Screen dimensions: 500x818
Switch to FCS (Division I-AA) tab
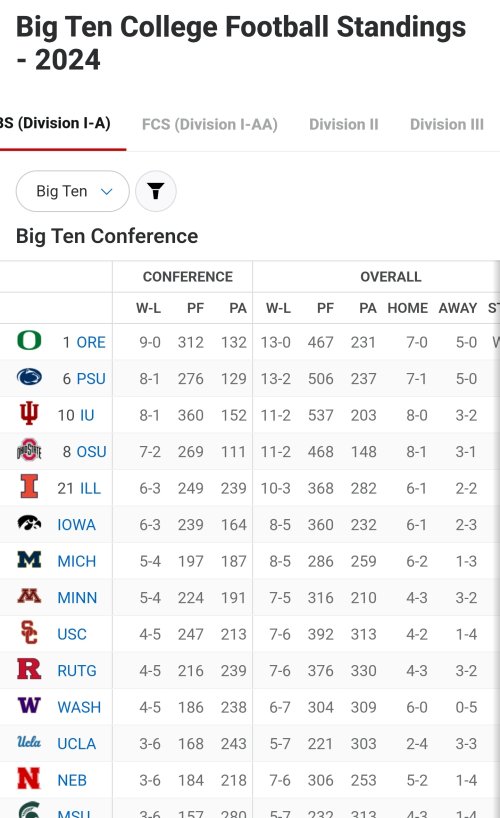[x=210, y=124]
